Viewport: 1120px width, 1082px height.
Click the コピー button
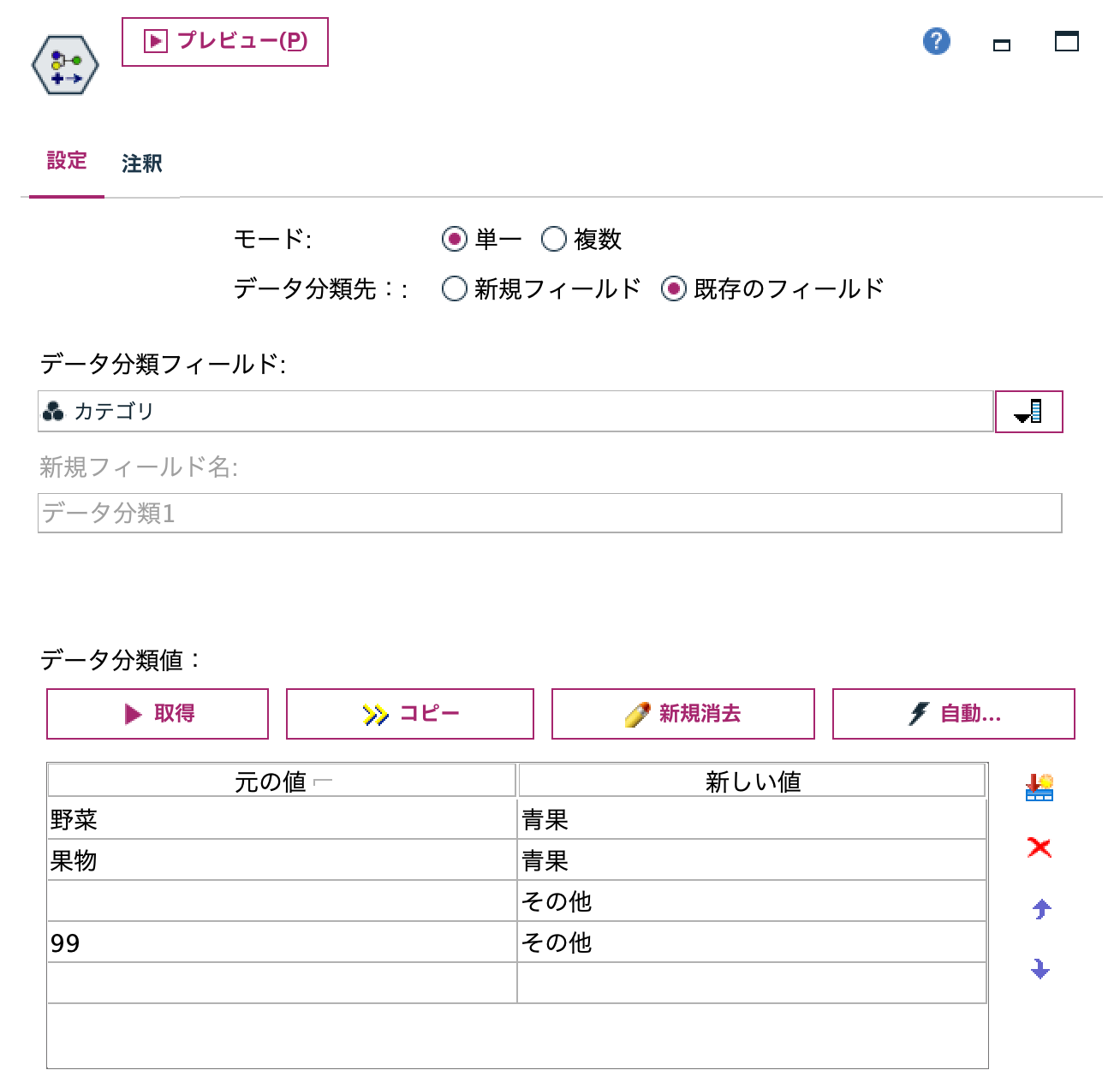pos(409,711)
